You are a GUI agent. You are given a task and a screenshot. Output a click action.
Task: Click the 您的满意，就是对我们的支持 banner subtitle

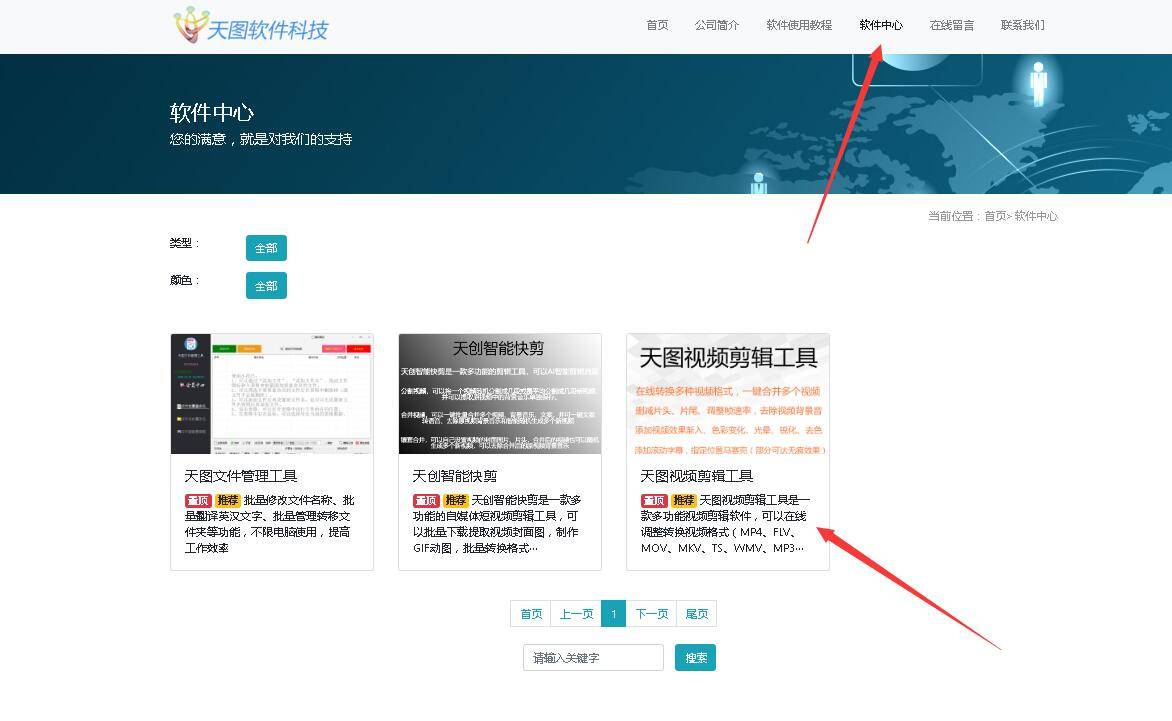(x=261, y=139)
